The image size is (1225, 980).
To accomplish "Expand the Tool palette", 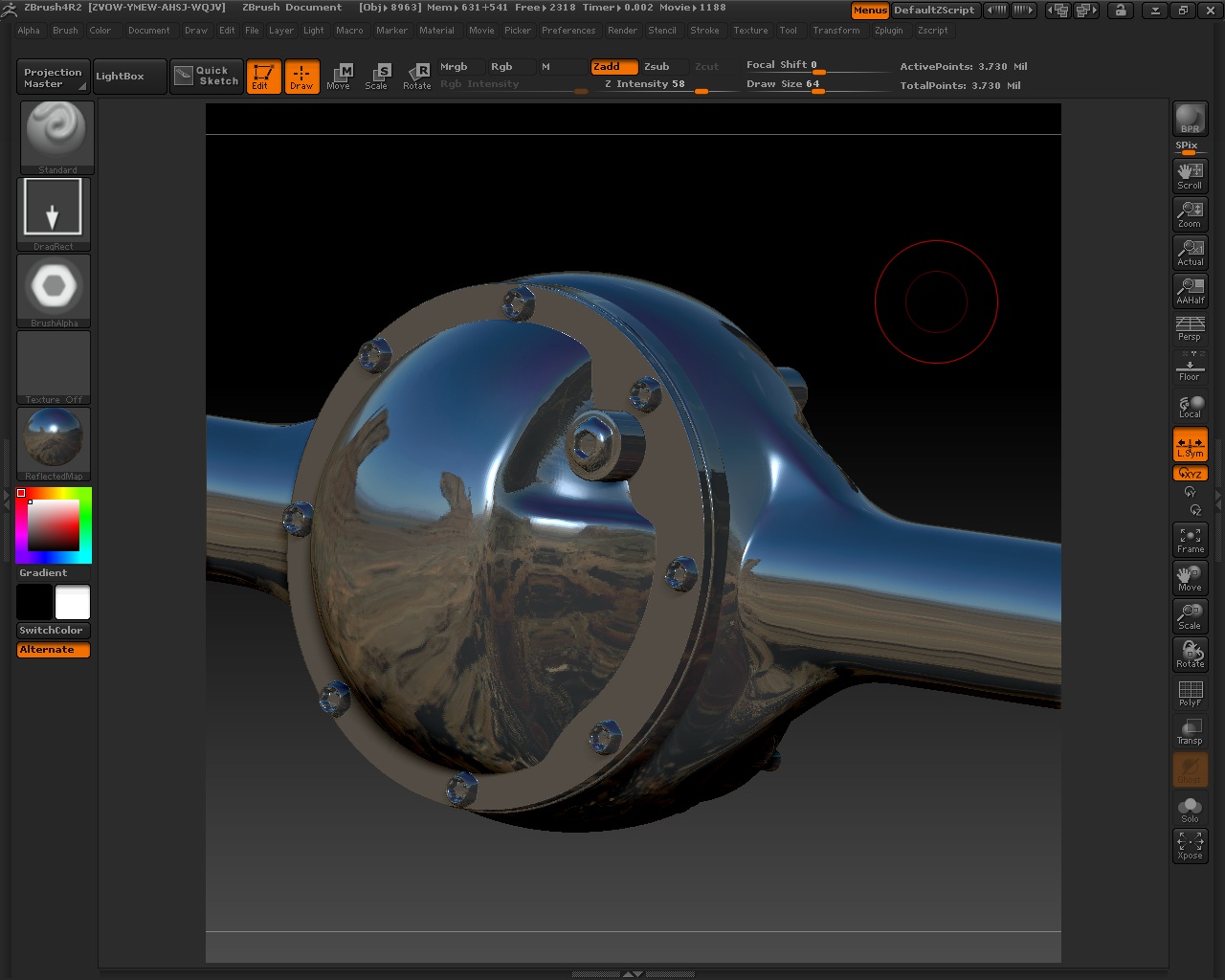I will [789, 30].
